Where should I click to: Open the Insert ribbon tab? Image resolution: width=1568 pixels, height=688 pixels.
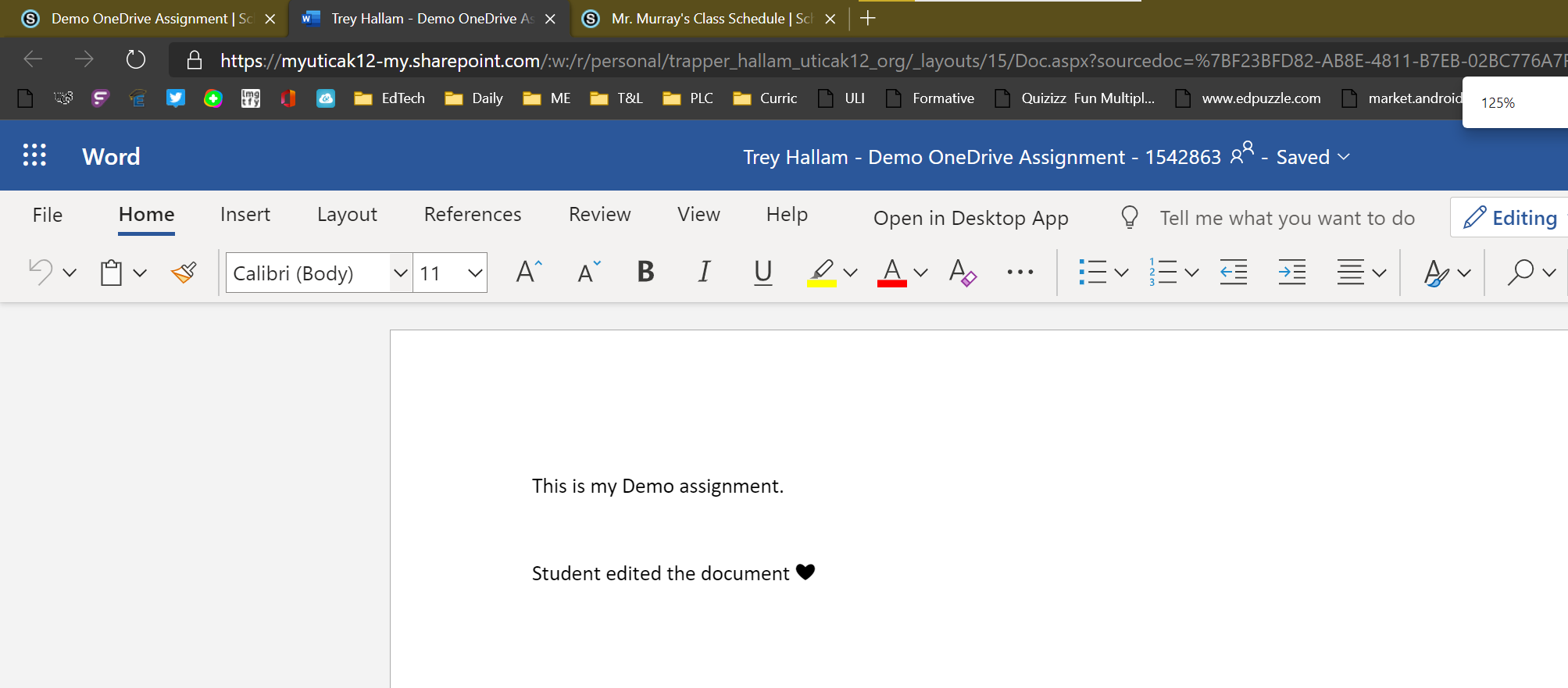tap(245, 215)
